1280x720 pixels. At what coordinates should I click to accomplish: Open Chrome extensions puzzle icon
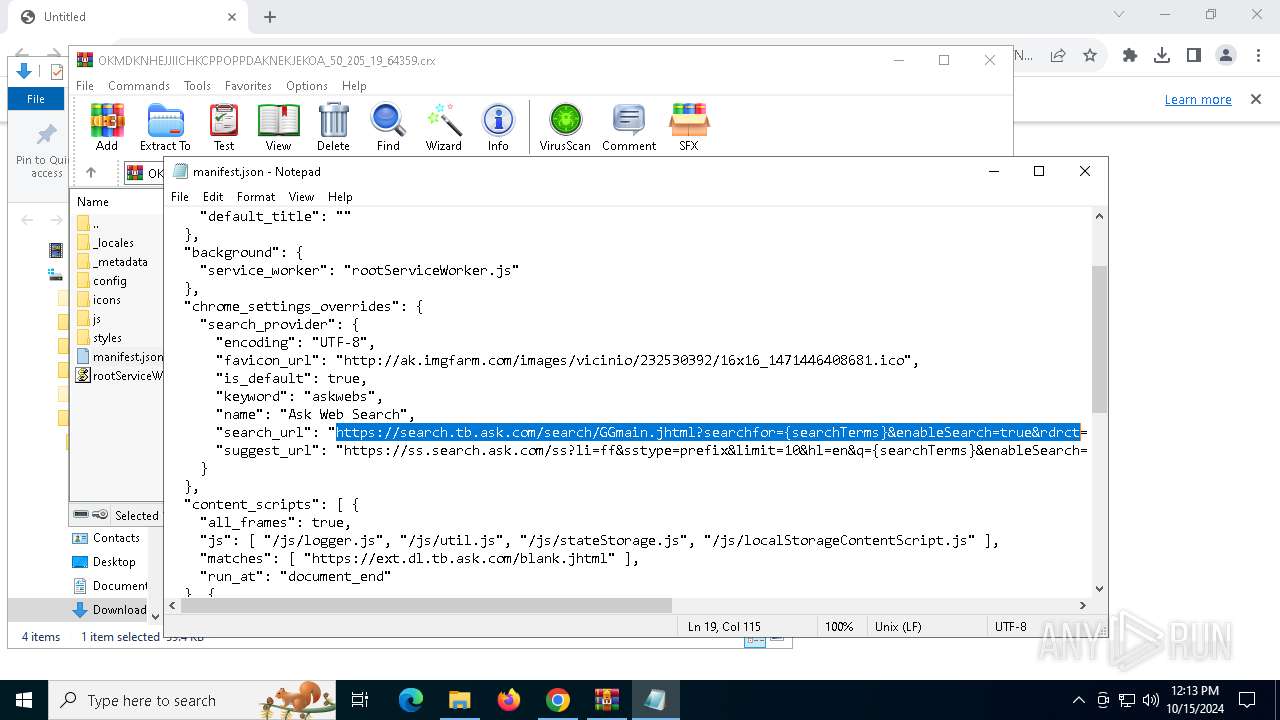click(x=1130, y=56)
